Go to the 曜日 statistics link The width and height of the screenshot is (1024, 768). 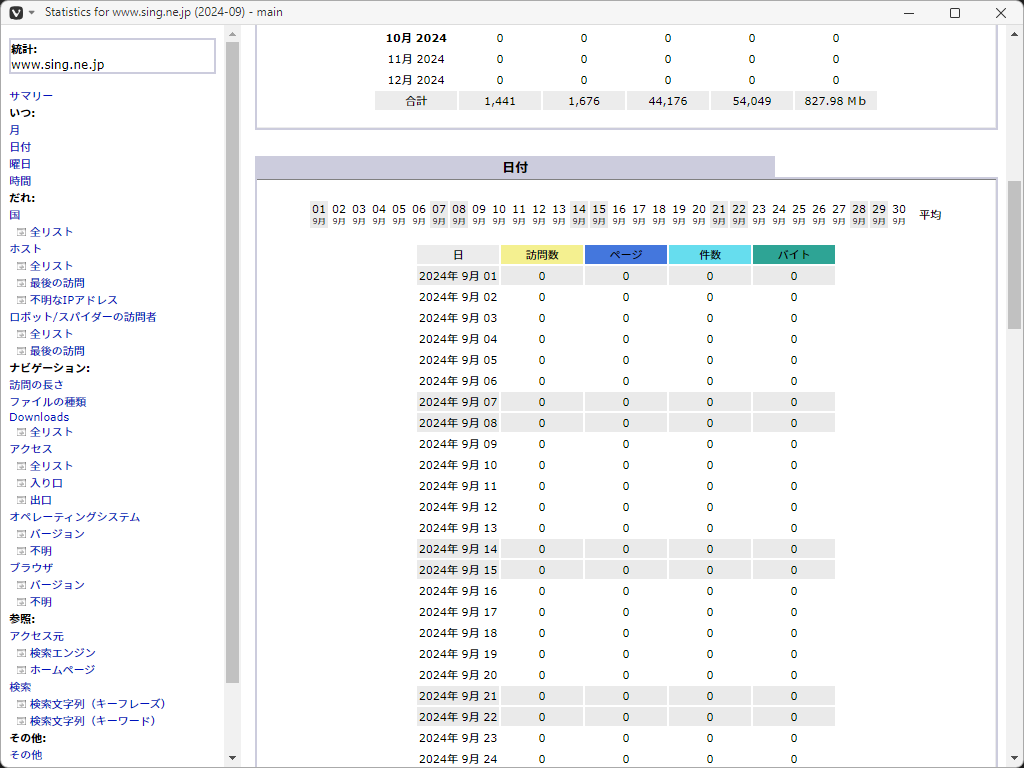[20, 164]
